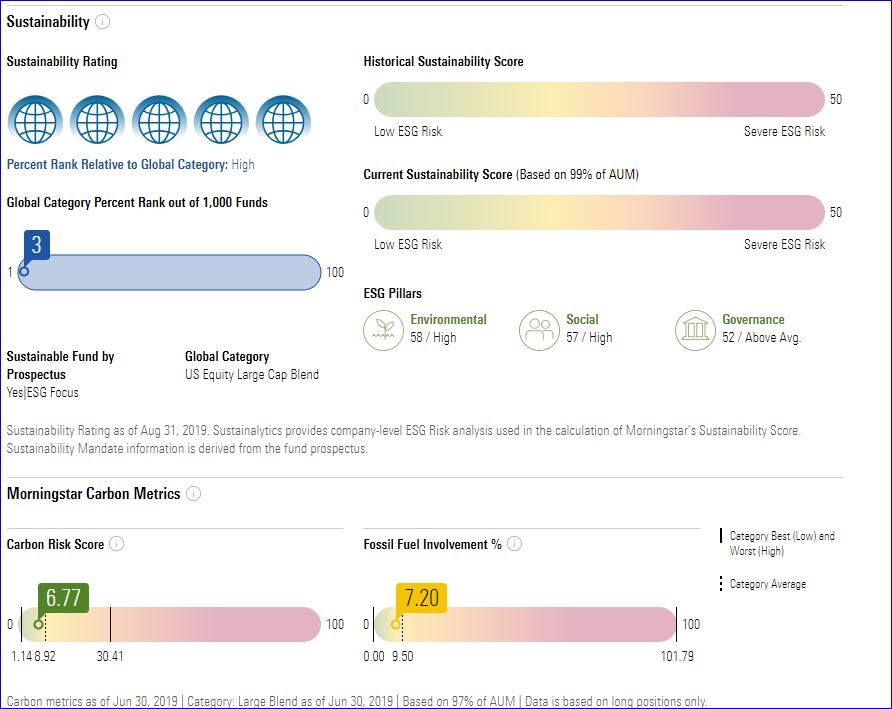Click the green 6.77 carbon score flag
The width and height of the screenshot is (892, 709).
(x=63, y=597)
